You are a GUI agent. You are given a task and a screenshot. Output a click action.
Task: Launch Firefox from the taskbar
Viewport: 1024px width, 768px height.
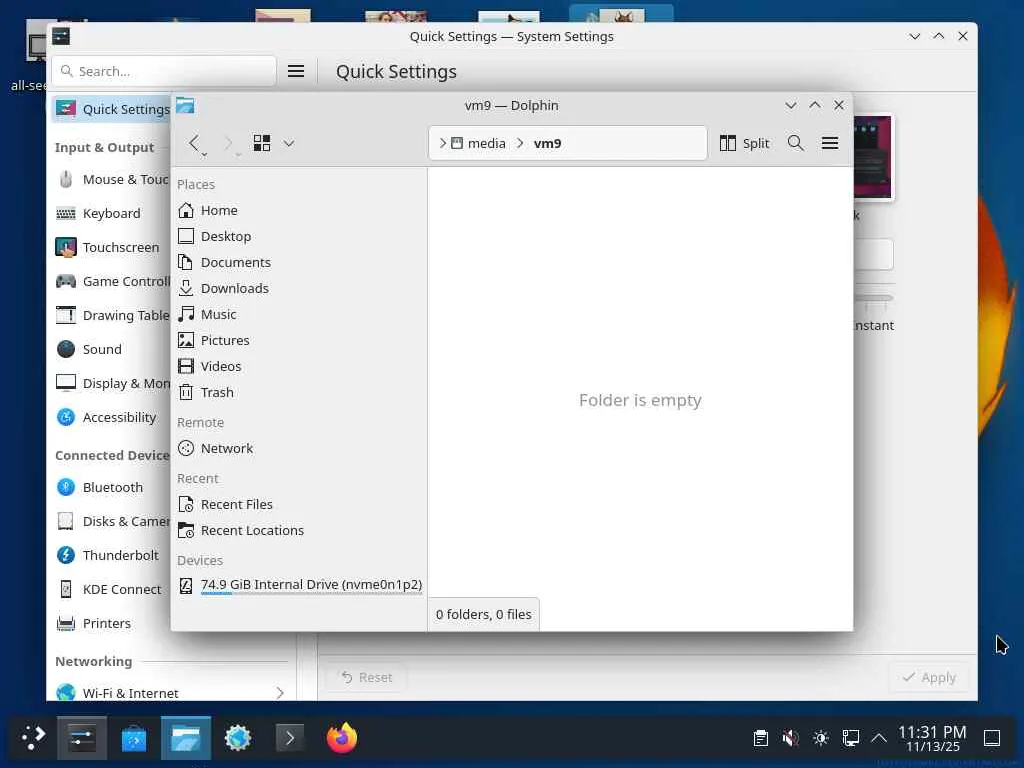point(342,738)
